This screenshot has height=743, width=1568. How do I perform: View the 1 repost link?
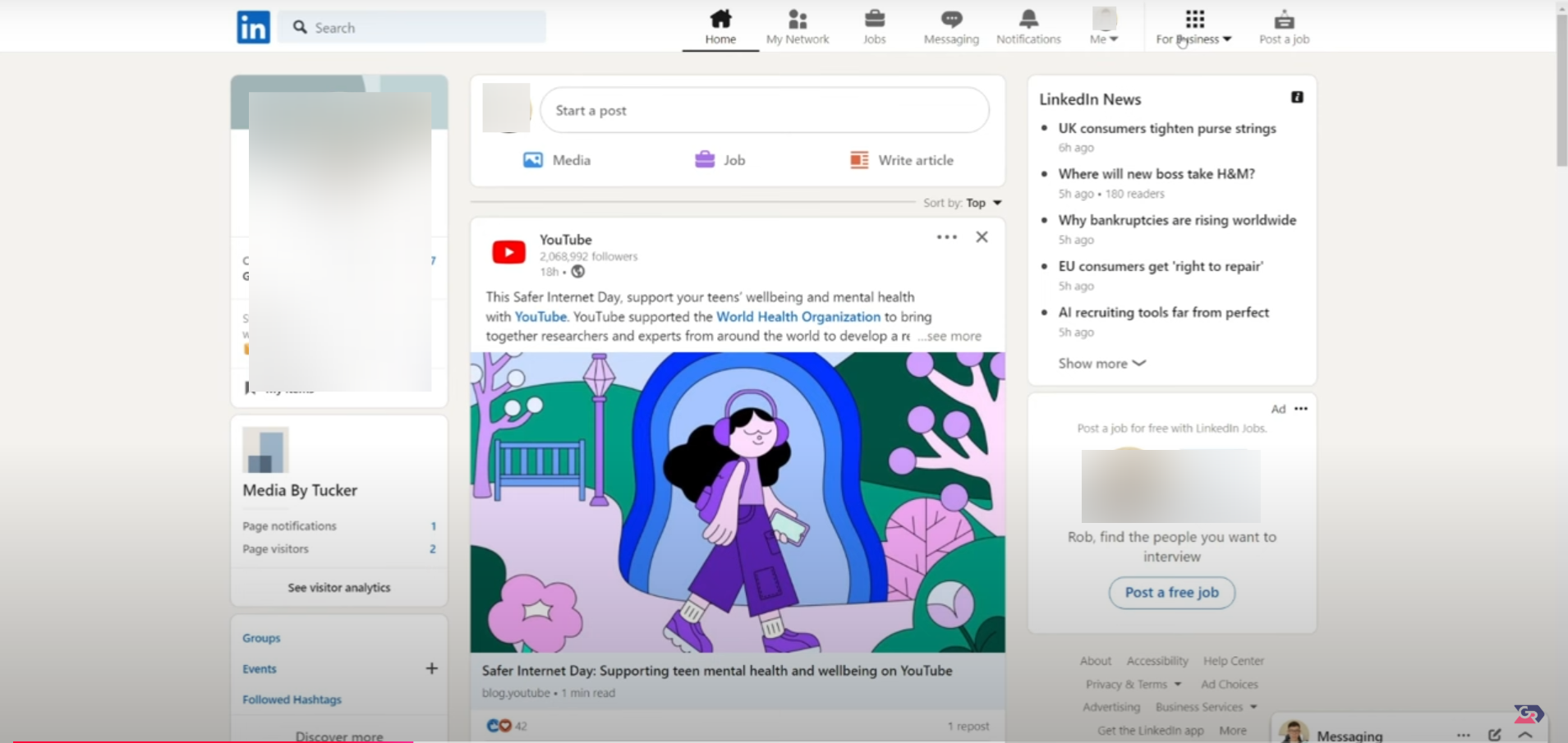[x=968, y=726]
